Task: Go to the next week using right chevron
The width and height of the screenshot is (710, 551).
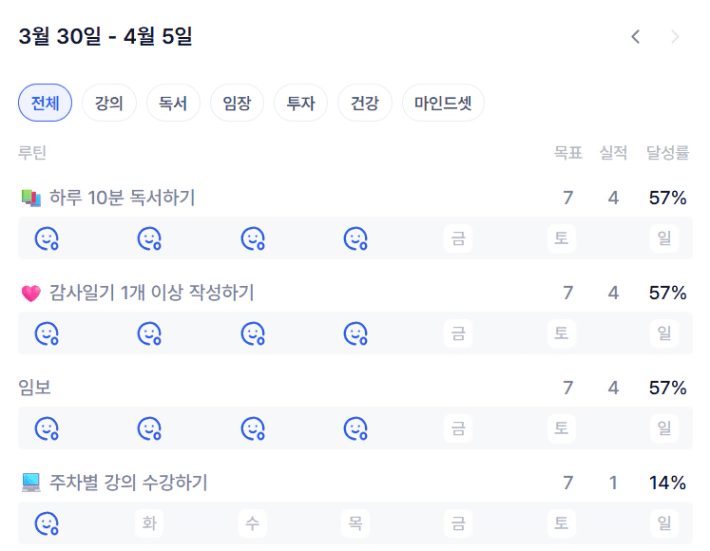Action: 675,37
